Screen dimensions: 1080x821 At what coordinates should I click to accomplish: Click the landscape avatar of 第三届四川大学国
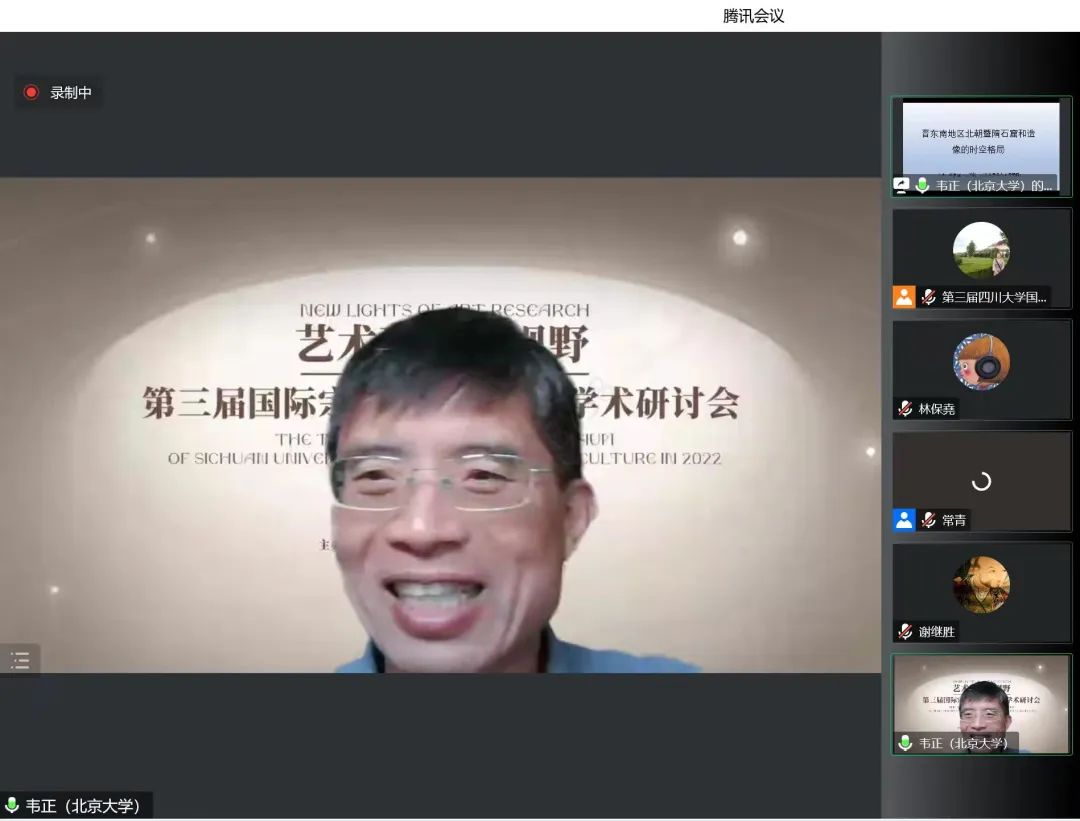pyautogui.click(x=981, y=250)
